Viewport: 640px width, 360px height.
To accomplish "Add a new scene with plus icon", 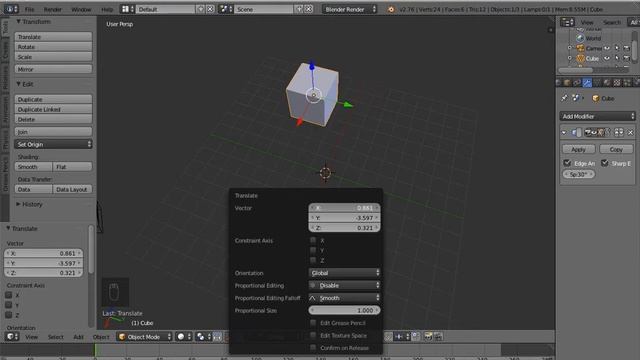I will [x=299, y=9].
